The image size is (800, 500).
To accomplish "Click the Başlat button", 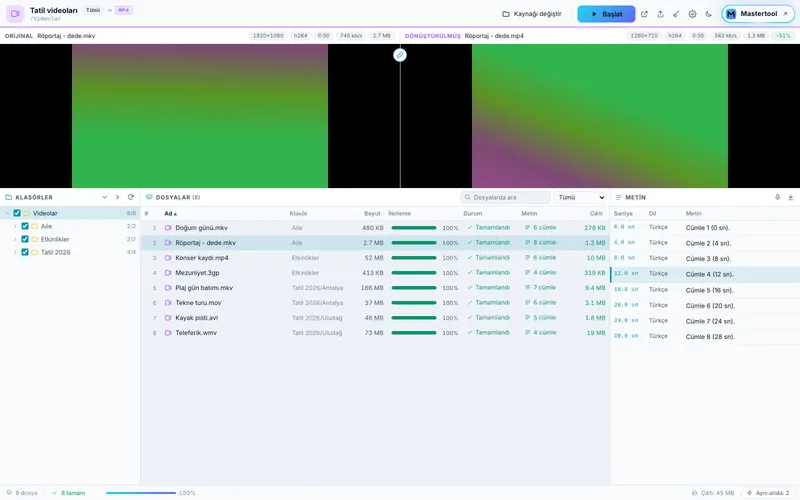I will (606, 14).
